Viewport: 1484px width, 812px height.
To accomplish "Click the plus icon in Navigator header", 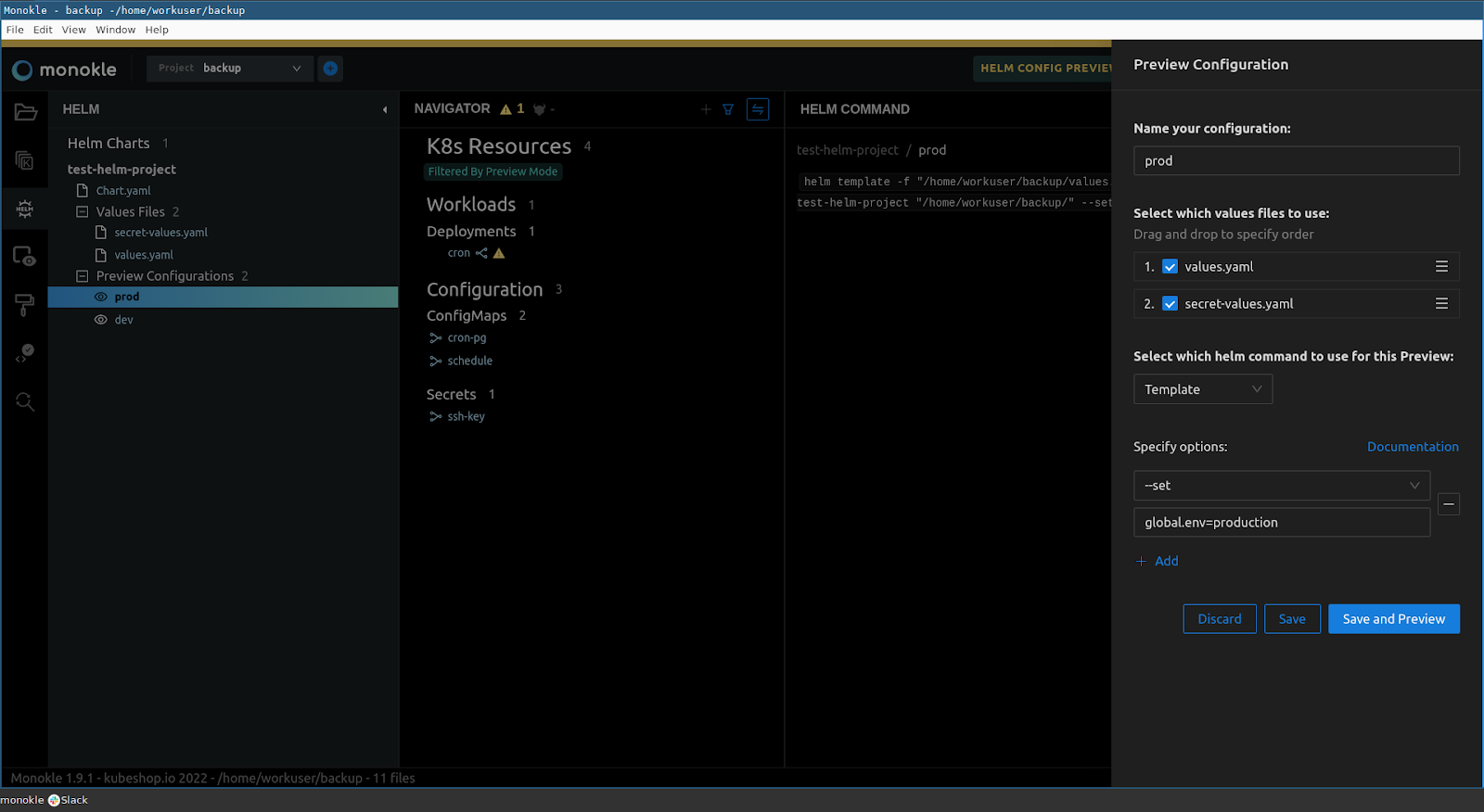I will [706, 109].
